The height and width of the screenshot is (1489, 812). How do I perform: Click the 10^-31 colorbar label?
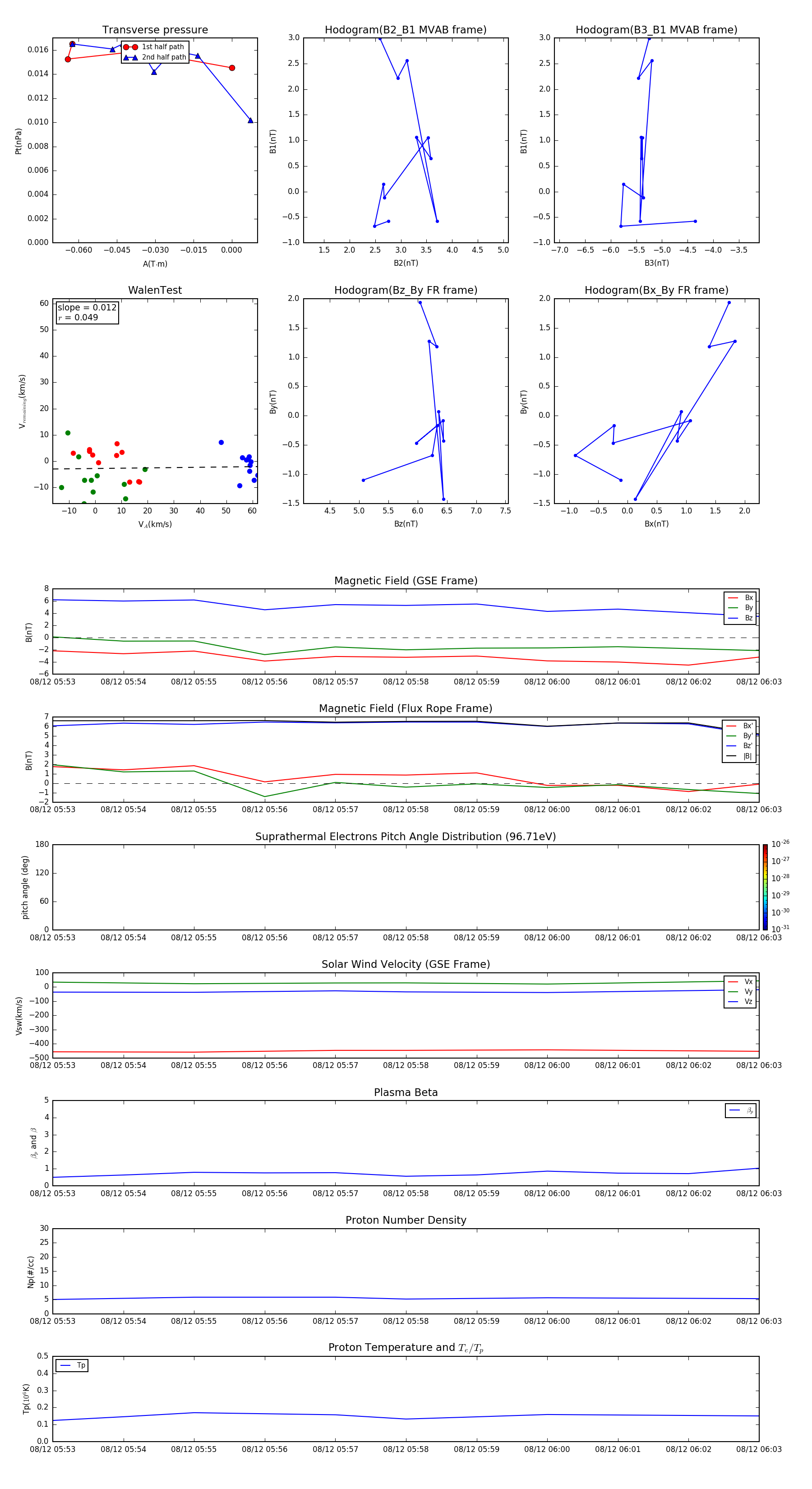pyautogui.click(x=780, y=929)
